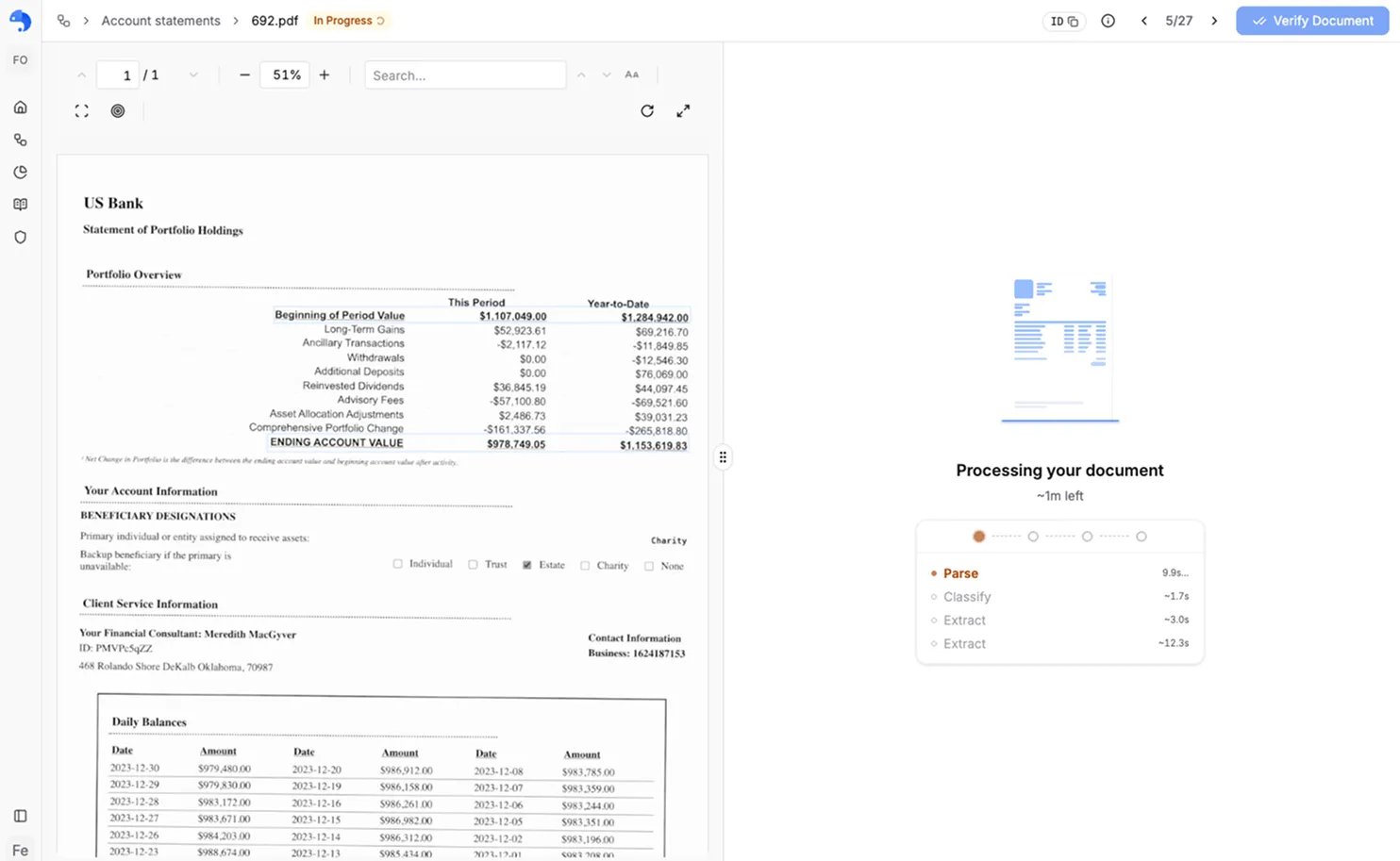
Task: Click the 692.pdf breadcrumb
Action: (x=275, y=21)
